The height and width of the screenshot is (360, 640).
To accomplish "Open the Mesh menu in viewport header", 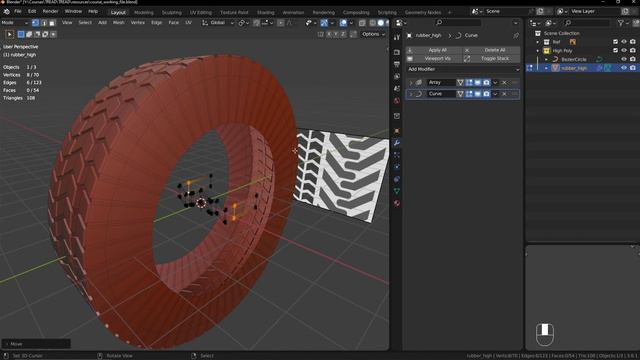I will tap(118, 23).
